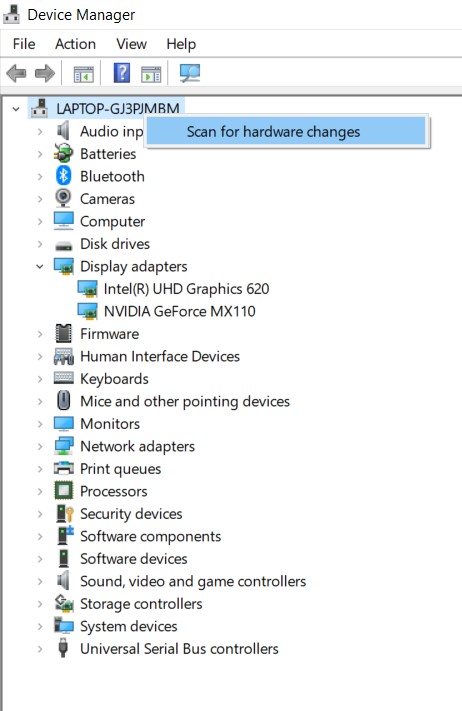The width and height of the screenshot is (462, 711).
Task: Select the Keyboards icon
Action: pyautogui.click(x=63, y=378)
